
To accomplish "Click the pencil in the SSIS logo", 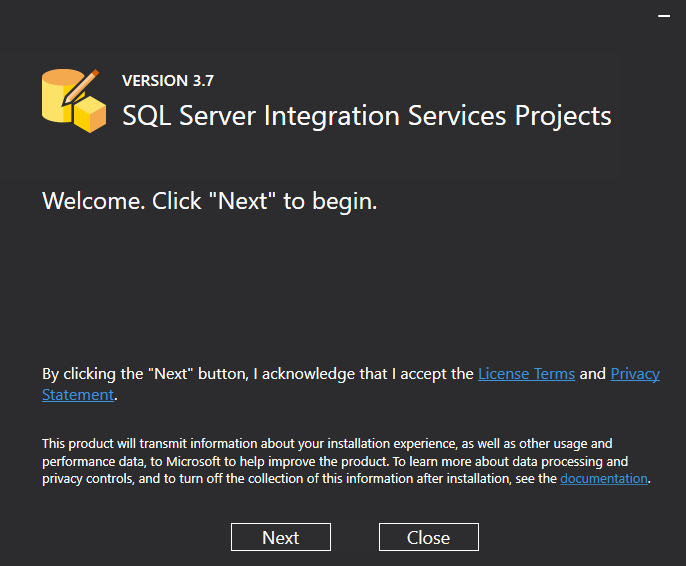I will (x=82, y=85).
